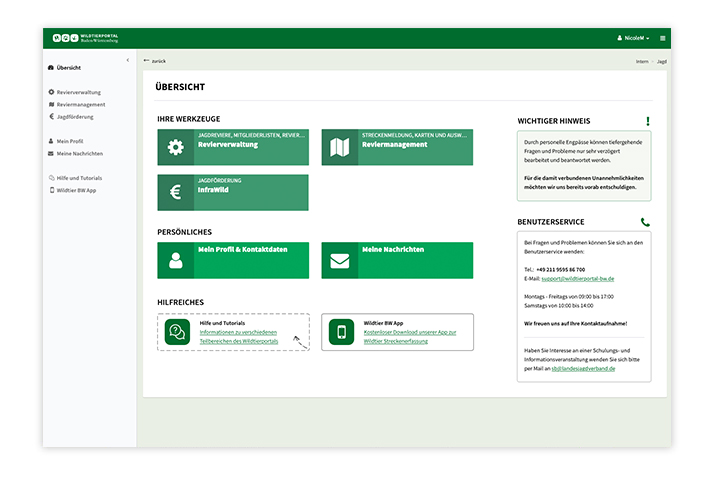This screenshot has height=480, width=720.
Task: Open Mein Profil & Kontaktdaten tile title
Action: click(x=242, y=249)
